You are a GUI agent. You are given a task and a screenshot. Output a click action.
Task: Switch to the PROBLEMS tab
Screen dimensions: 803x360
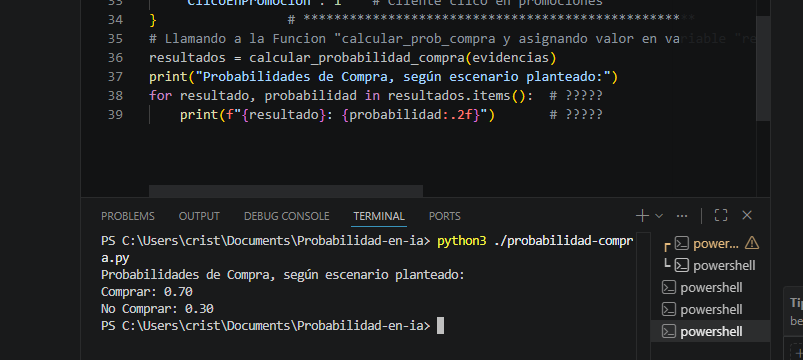click(x=128, y=216)
